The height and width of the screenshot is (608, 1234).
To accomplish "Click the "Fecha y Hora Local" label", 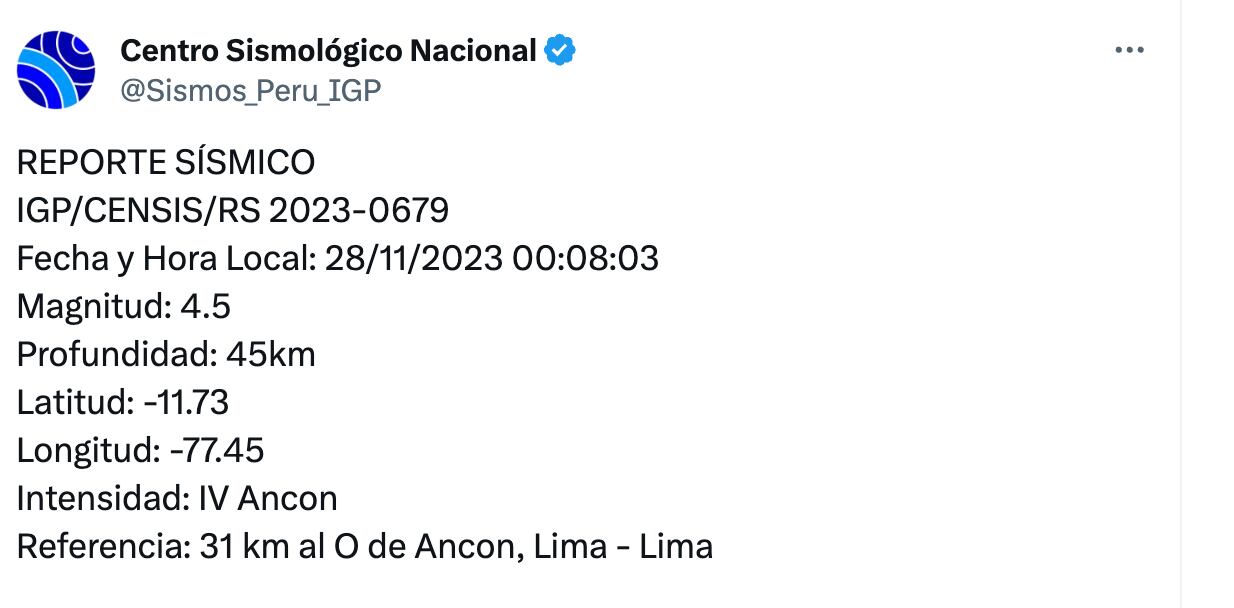I will pos(164,259).
